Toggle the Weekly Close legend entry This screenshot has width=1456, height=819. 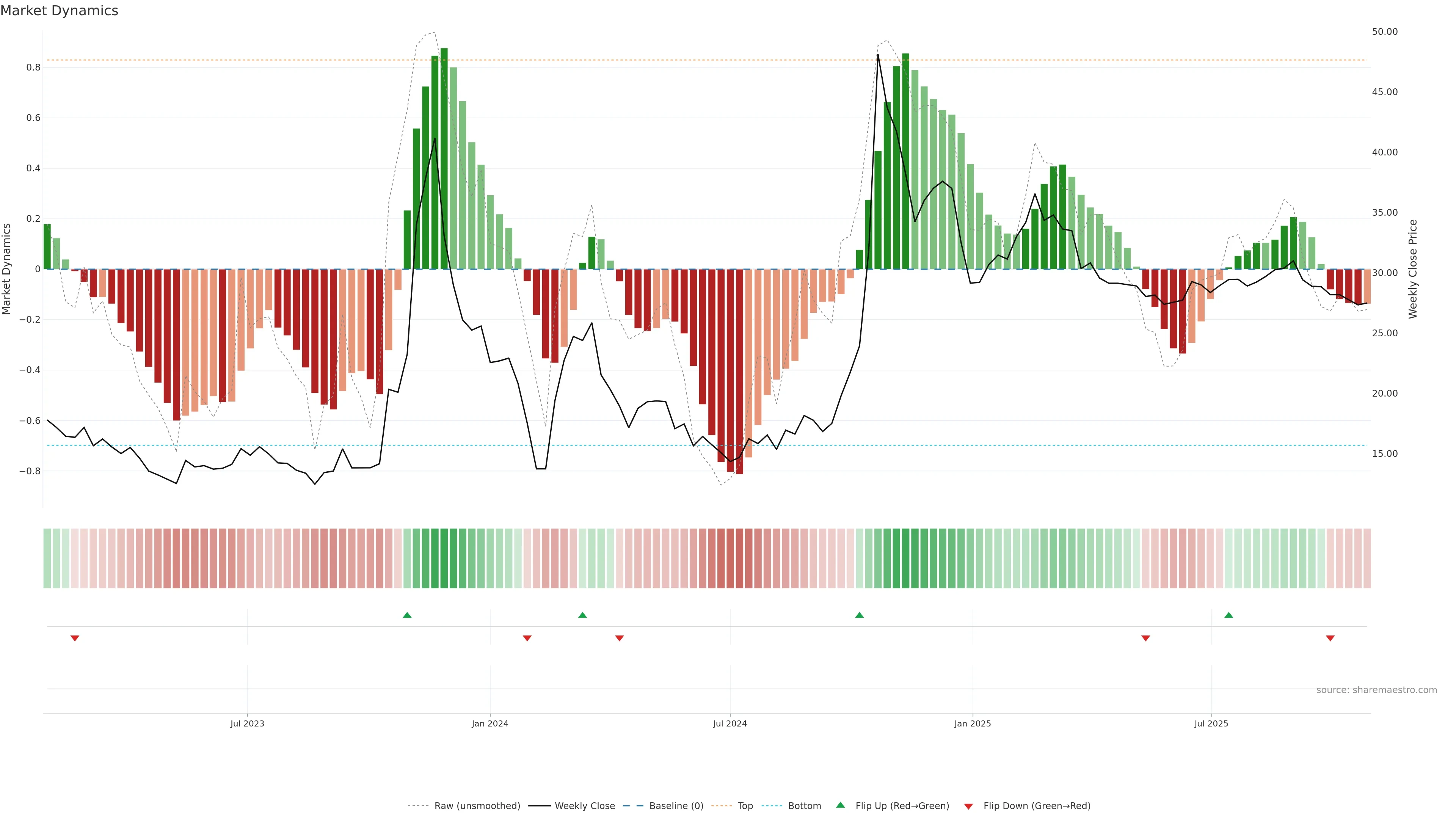[x=584, y=806]
